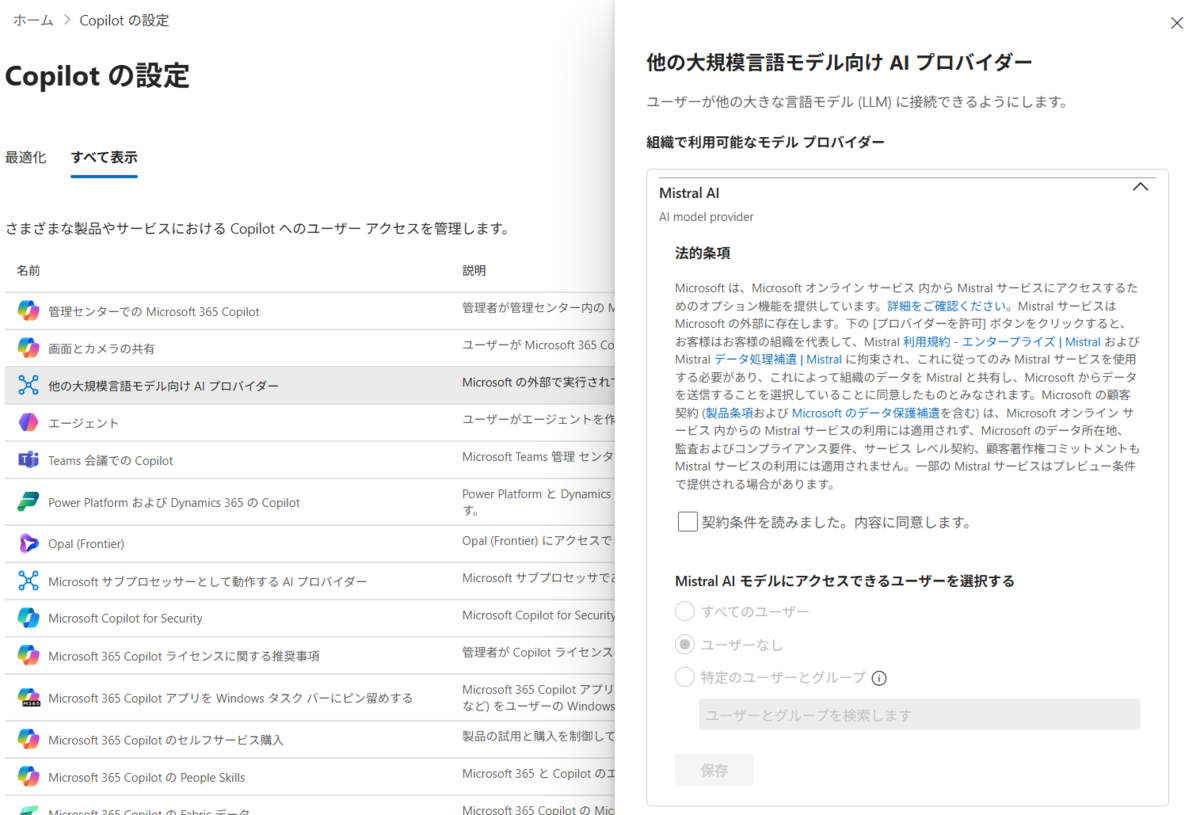1200x815 pixels.
Task: Open Microsoft 365 Copilot のセルフサービス購入 row
Action: (x=308, y=739)
